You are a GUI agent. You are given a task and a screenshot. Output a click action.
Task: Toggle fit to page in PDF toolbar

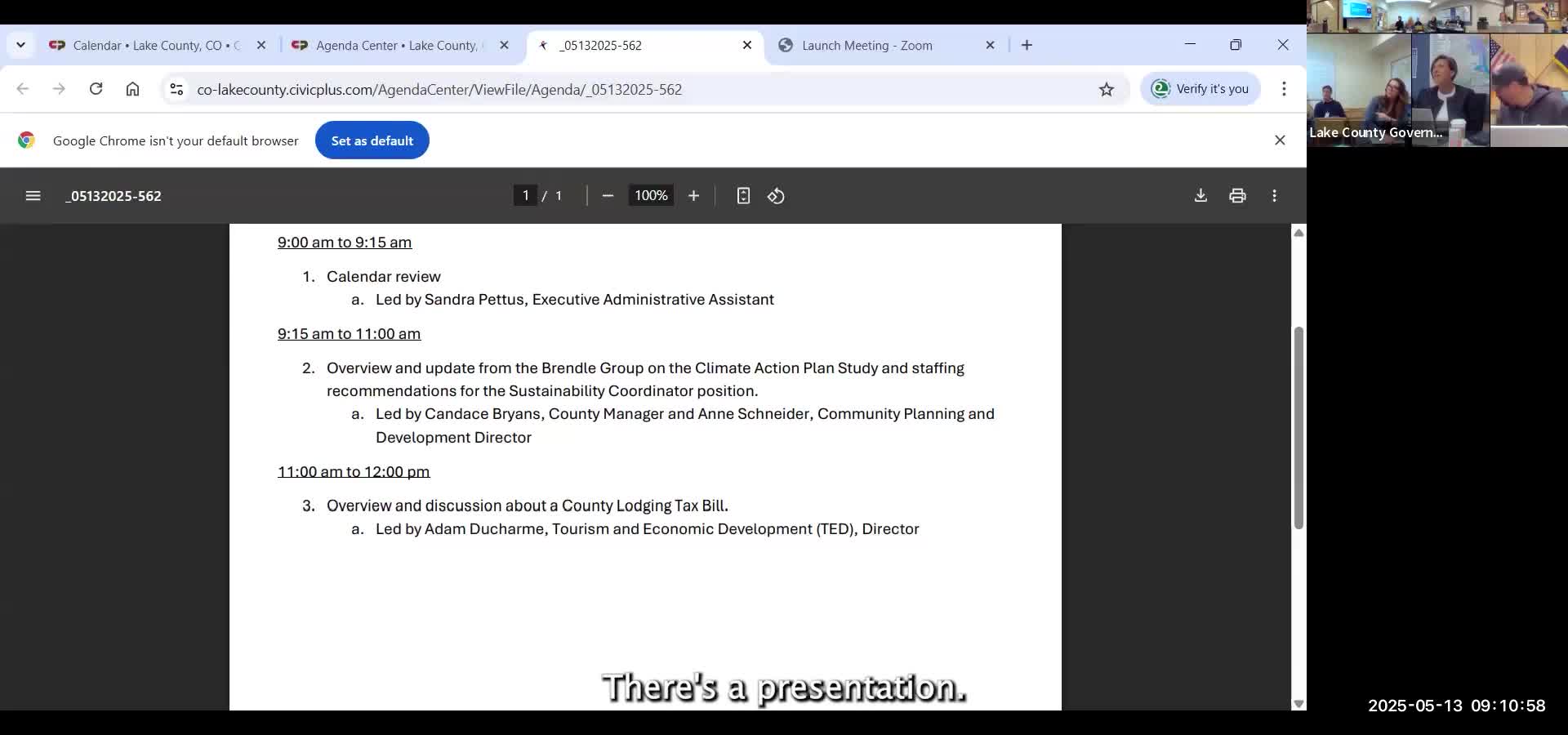[743, 196]
